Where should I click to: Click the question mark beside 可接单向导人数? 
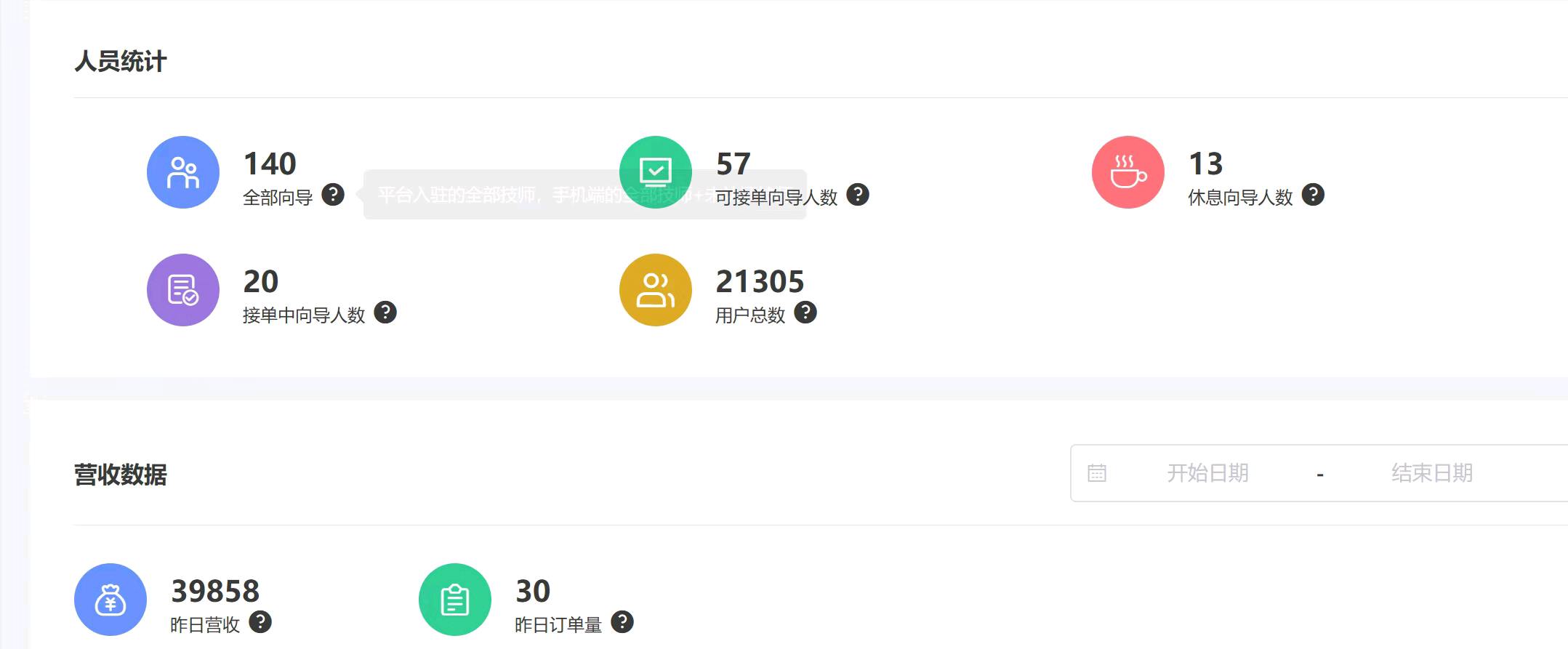pyautogui.click(x=858, y=195)
